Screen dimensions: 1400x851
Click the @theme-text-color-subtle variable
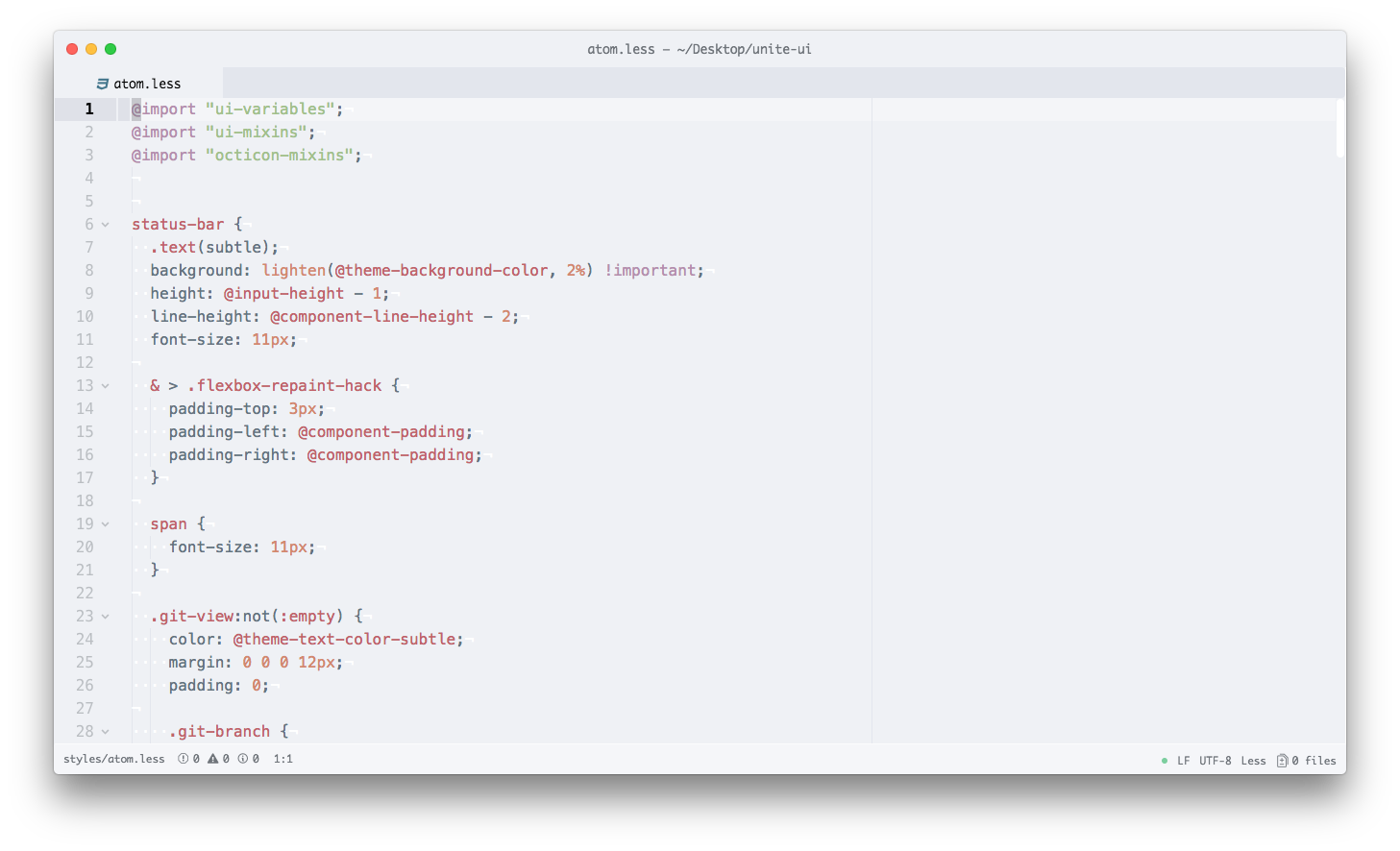pyautogui.click(x=344, y=640)
